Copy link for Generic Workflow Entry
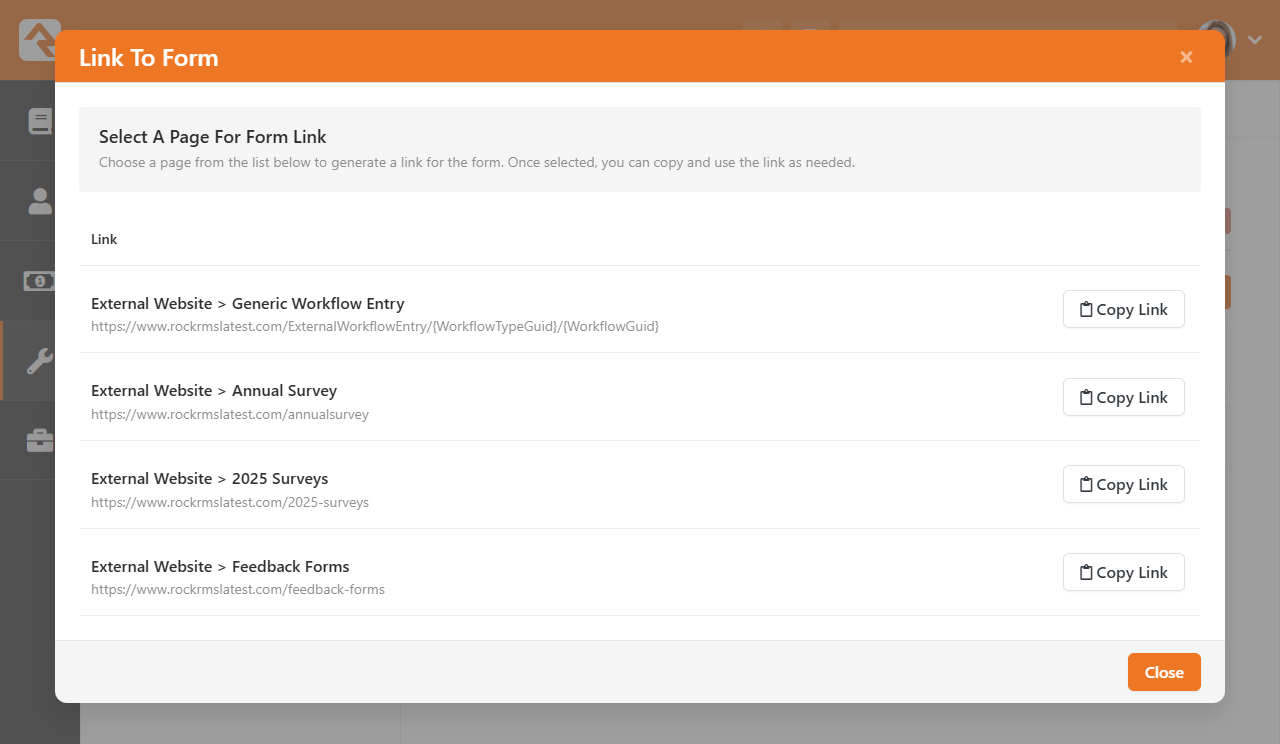 pos(1123,310)
